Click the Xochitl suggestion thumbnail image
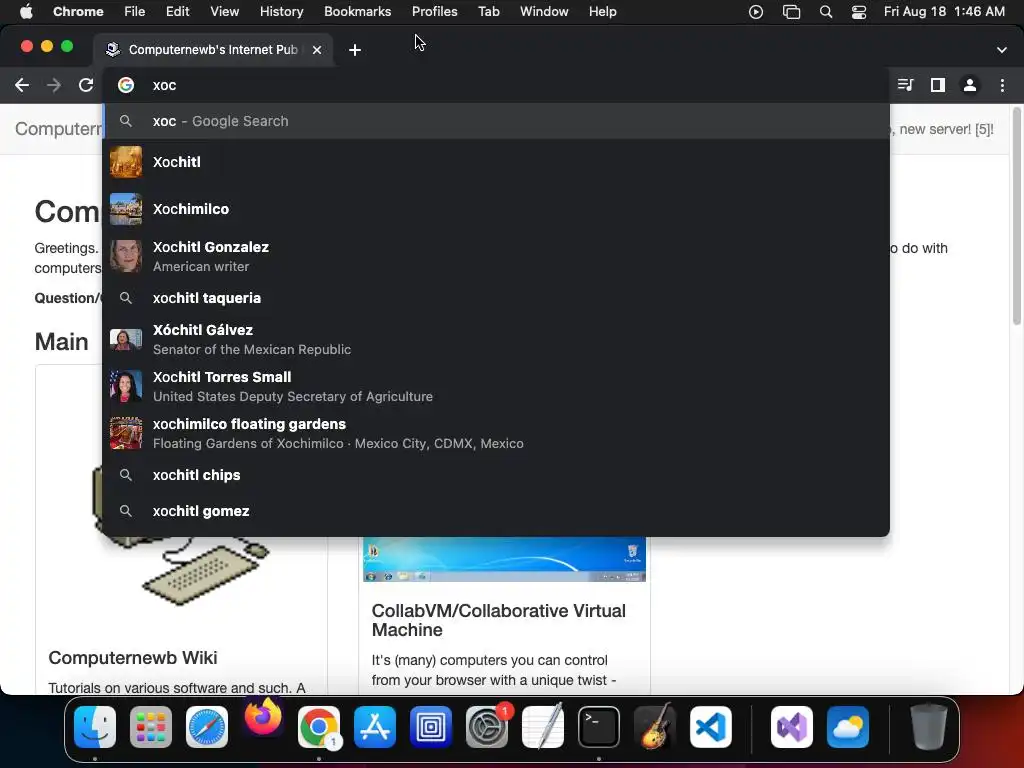1024x768 pixels. point(125,162)
